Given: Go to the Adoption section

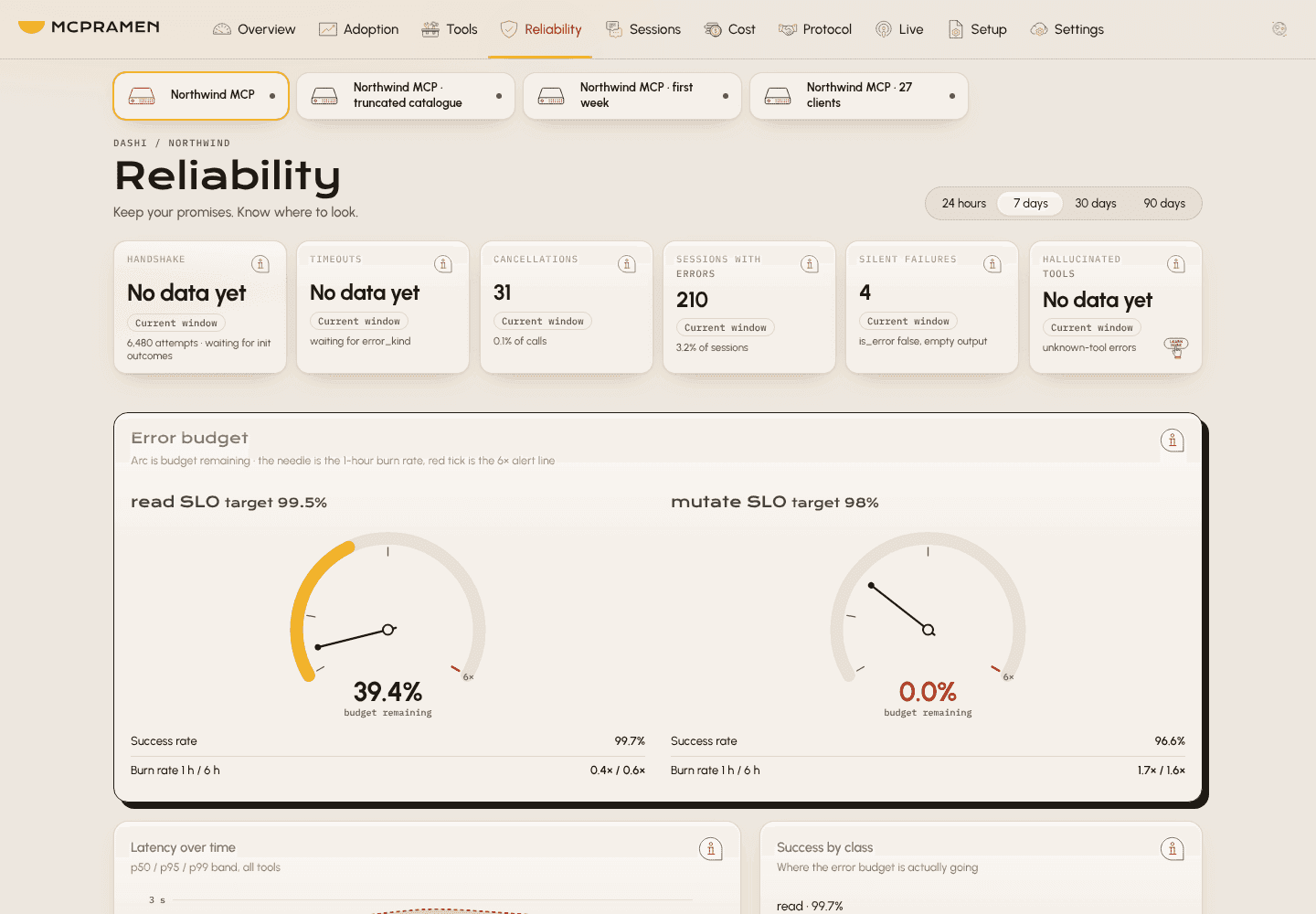Looking at the screenshot, I should pos(358,29).
